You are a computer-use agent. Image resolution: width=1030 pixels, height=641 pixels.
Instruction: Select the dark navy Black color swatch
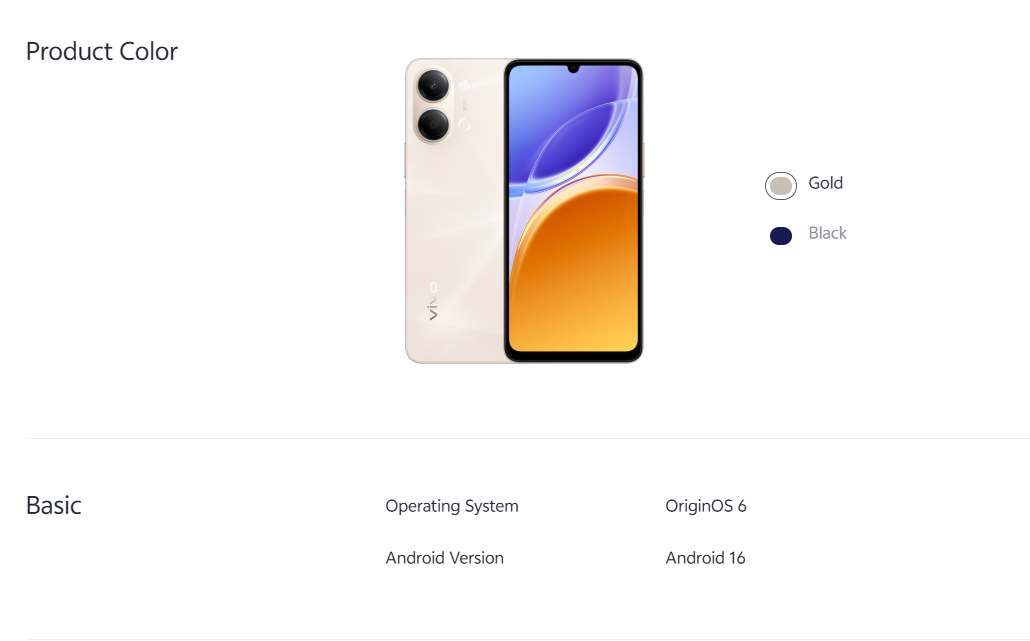pos(780,236)
